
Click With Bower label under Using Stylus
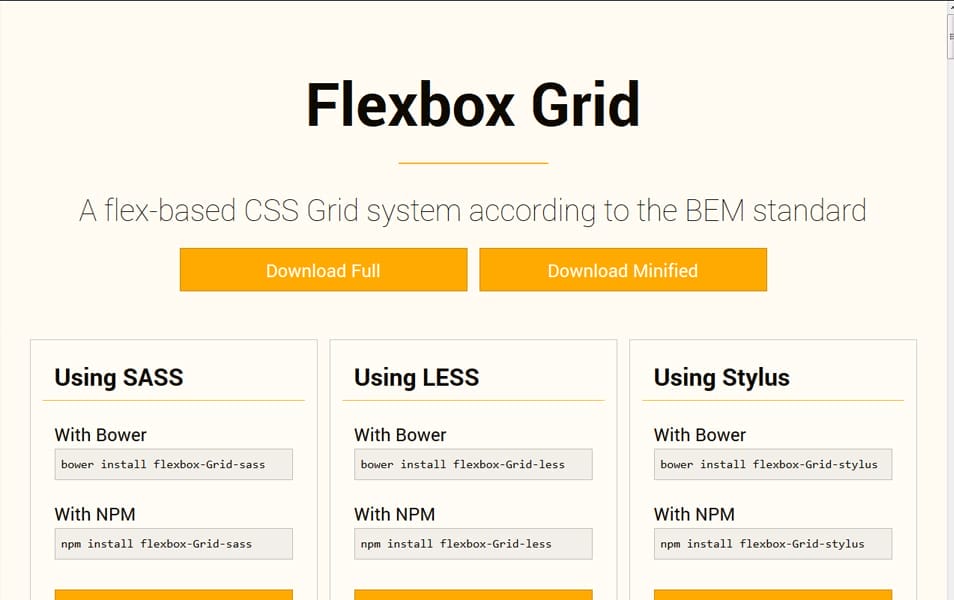[x=700, y=434]
